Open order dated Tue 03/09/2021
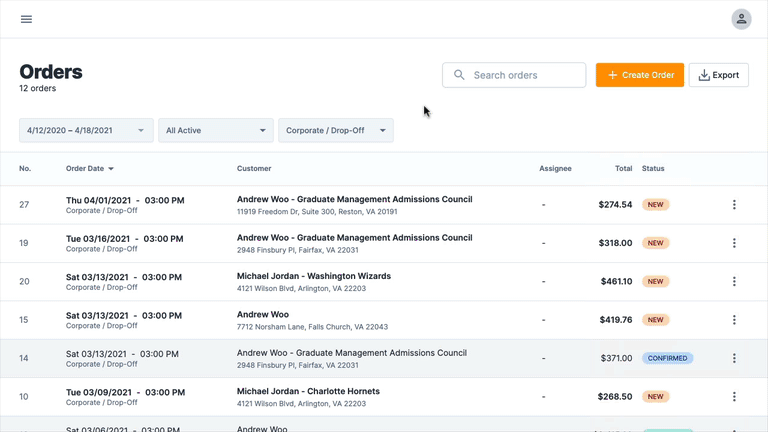 click(x=125, y=392)
